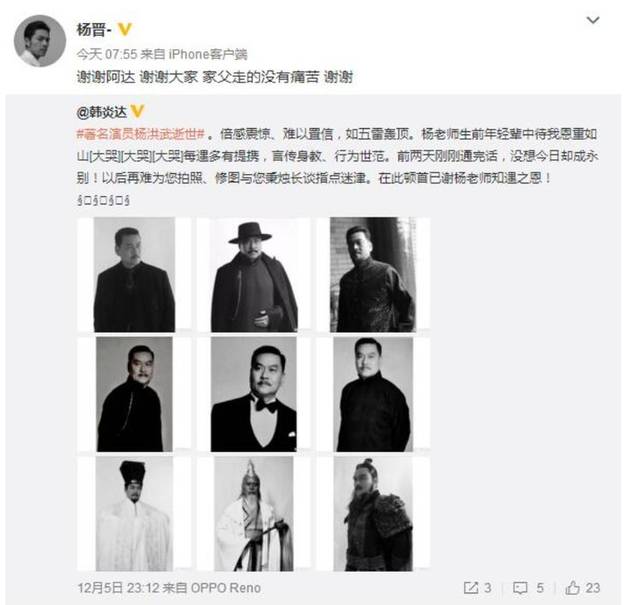Click the 12月5日 23:12 timestamp link

click(118, 588)
